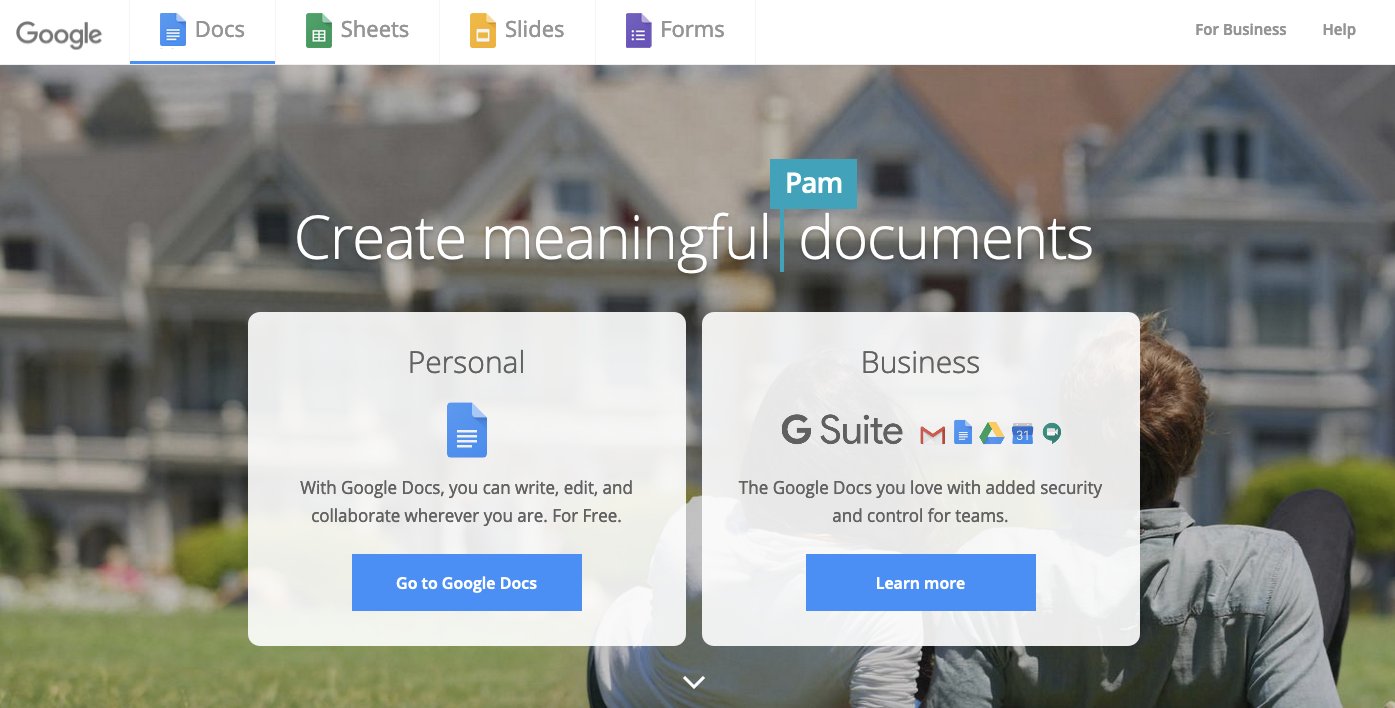Viewport: 1395px width, 708px height.
Task: Click the G Suite logo
Action: point(842,431)
